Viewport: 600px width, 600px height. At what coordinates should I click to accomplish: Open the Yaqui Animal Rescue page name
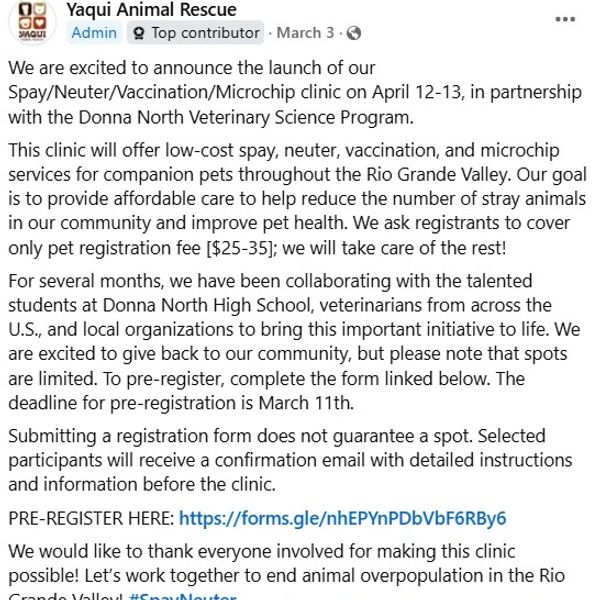click(x=151, y=10)
